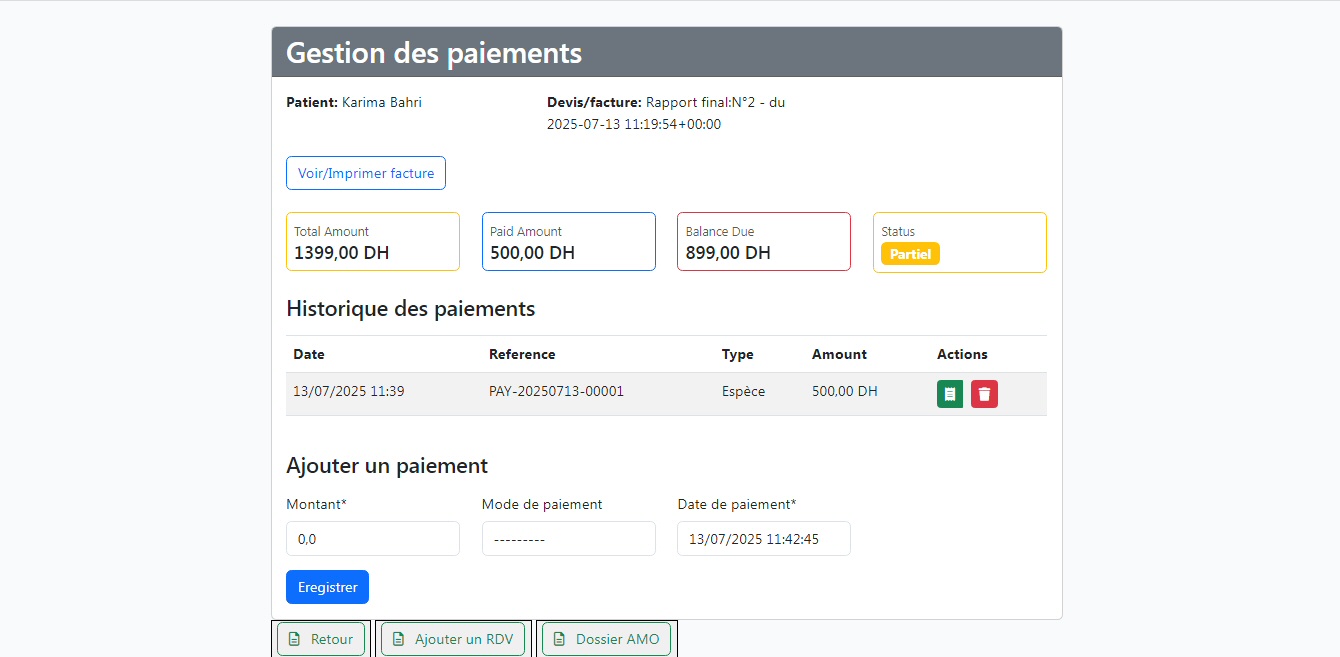The height and width of the screenshot is (657, 1340).
Task: Click the Date de paiement field
Action: (764, 538)
